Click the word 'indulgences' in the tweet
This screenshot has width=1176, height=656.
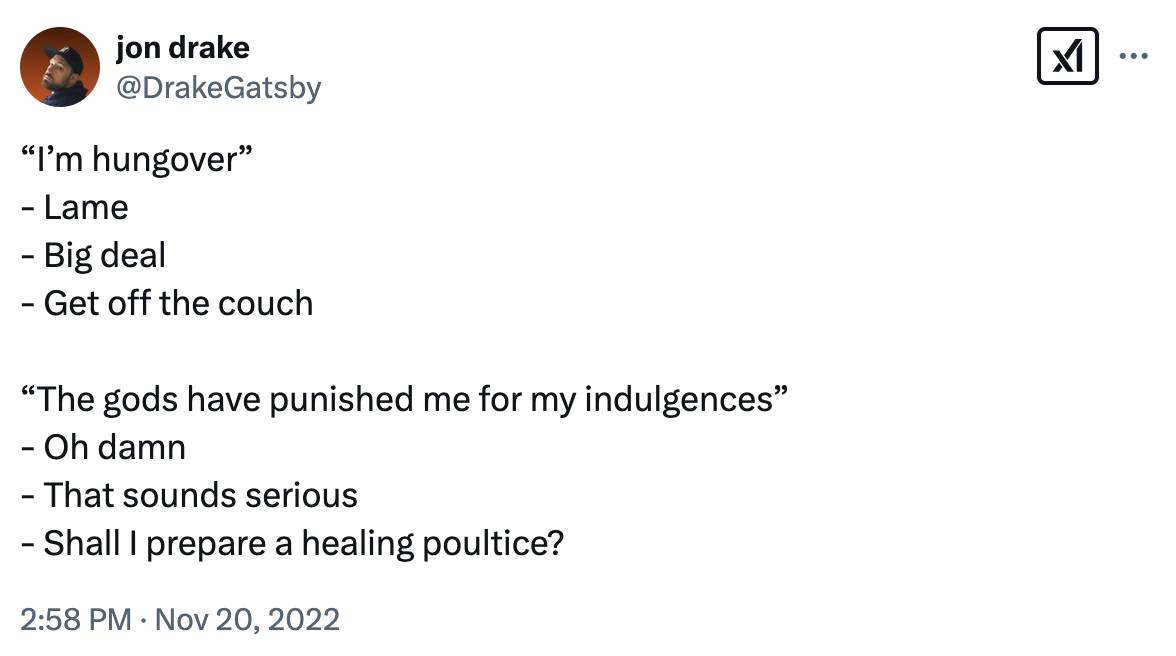click(679, 400)
